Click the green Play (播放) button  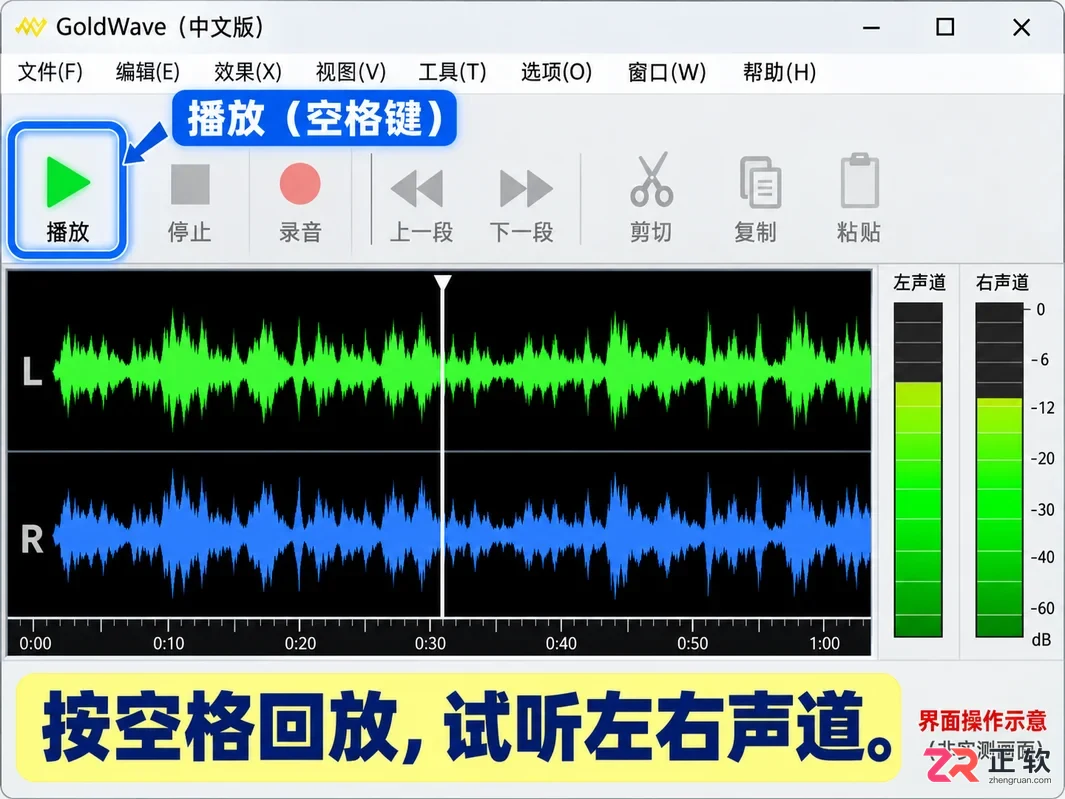pyautogui.click(x=67, y=191)
